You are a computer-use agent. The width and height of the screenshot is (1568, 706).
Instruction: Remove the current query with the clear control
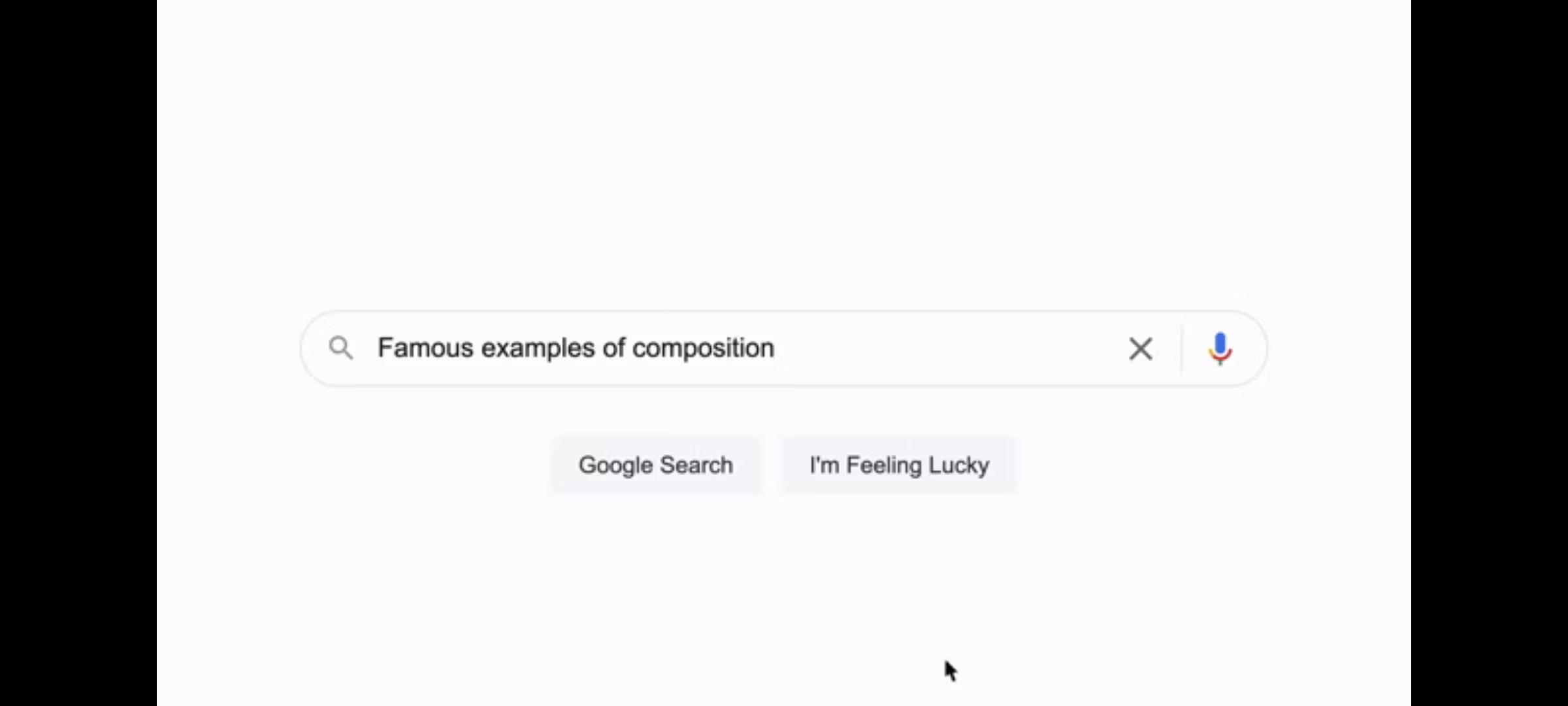point(1141,348)
